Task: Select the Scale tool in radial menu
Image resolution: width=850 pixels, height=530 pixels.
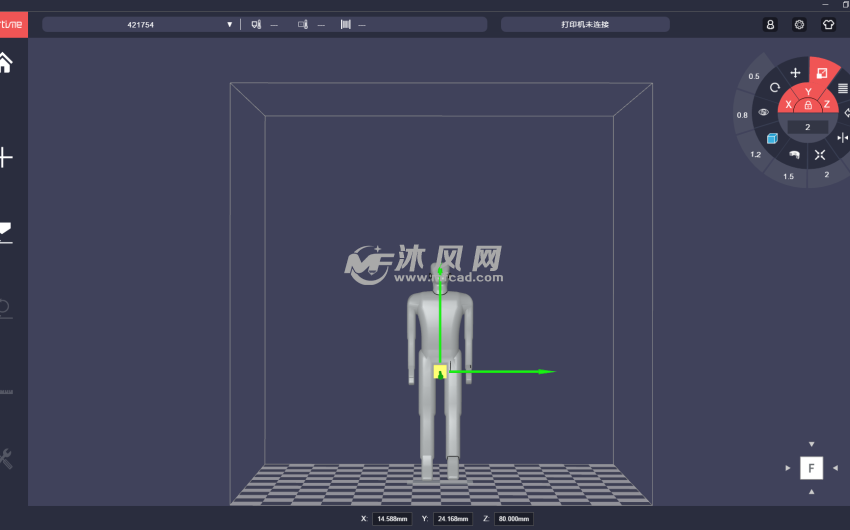Action: click(822, 73)
